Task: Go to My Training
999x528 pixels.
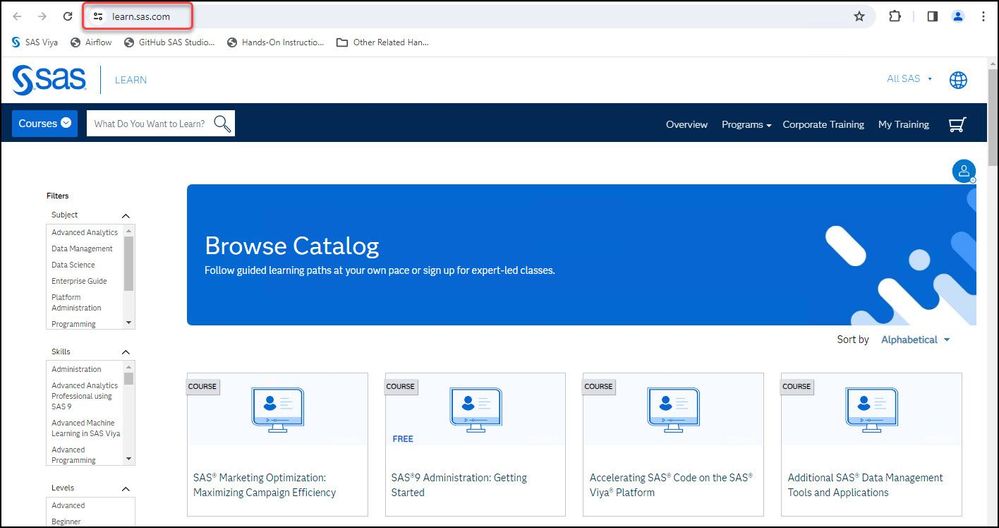Action: [x=903, y=125]
